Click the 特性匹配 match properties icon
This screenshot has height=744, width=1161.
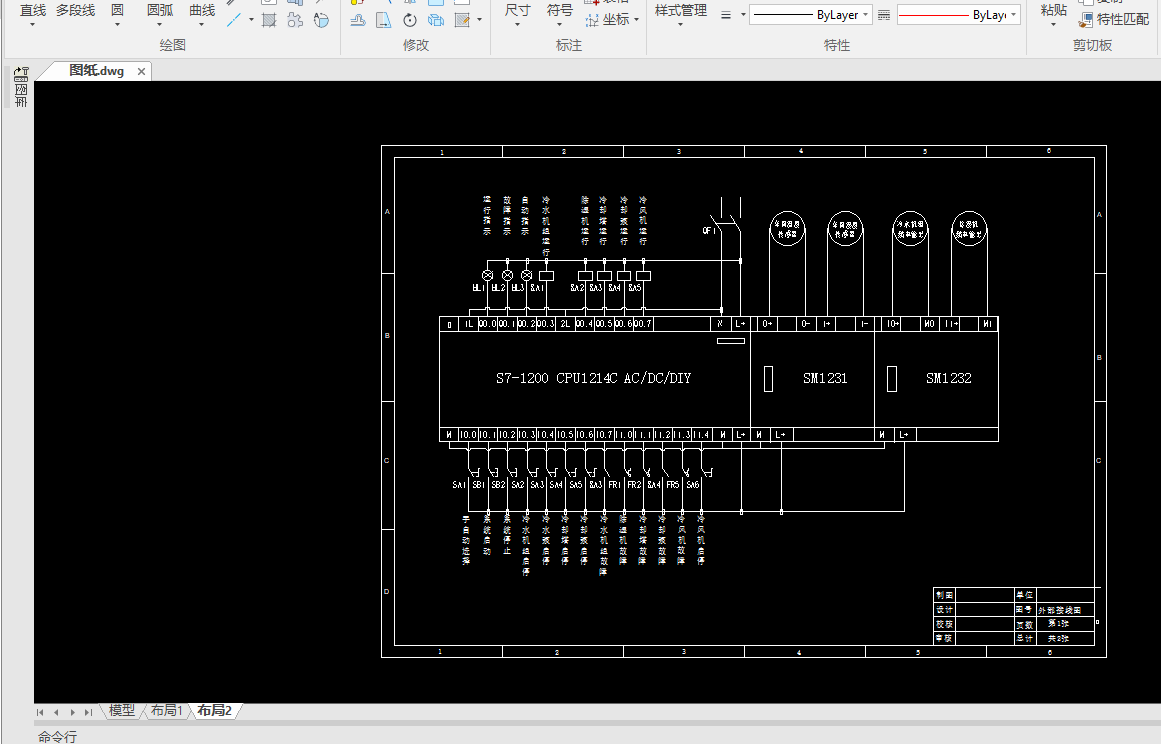click(x=1085, y=20)
